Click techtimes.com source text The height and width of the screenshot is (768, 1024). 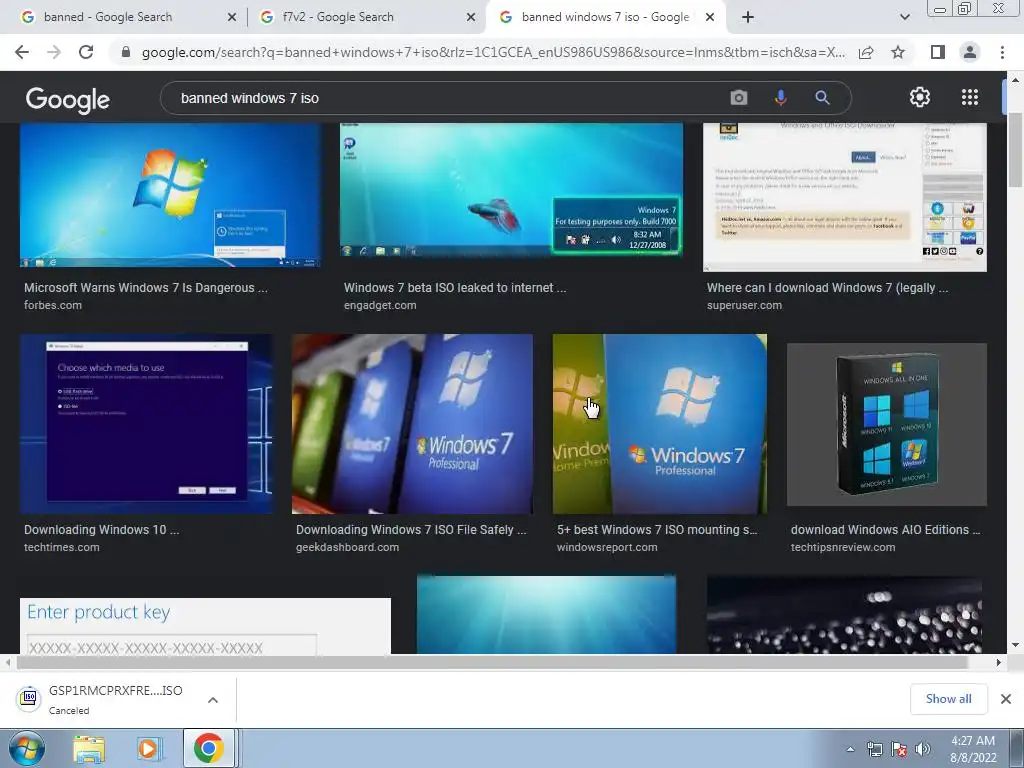(62, 547)
